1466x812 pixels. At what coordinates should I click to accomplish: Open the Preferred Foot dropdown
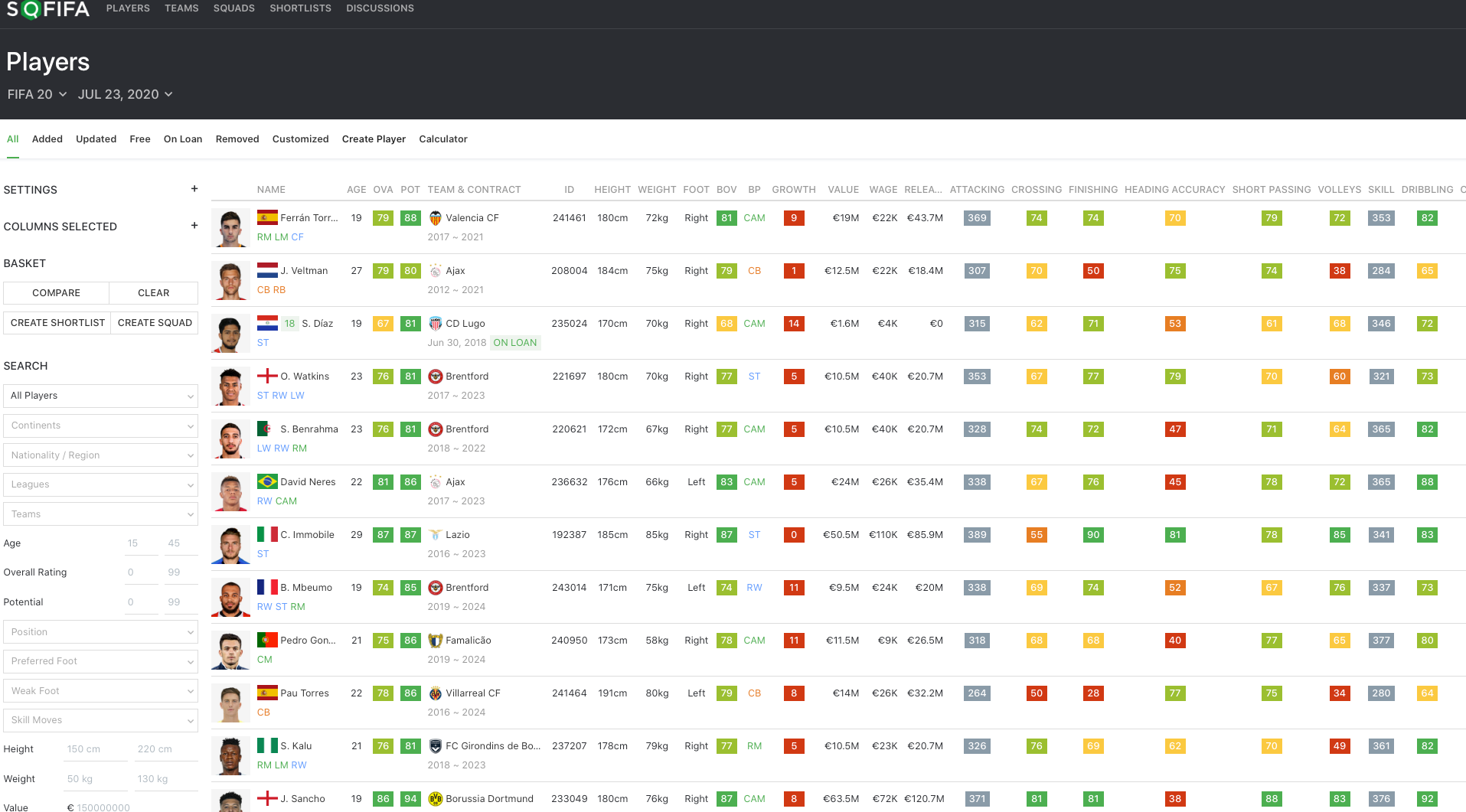pos(100,661)
